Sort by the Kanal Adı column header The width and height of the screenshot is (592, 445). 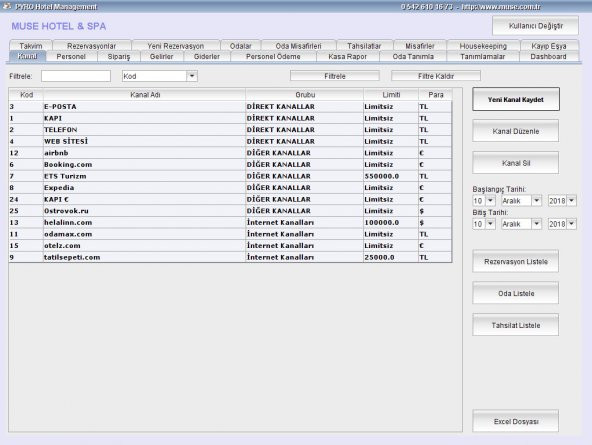pyautogui.click(x=145, y=95)
